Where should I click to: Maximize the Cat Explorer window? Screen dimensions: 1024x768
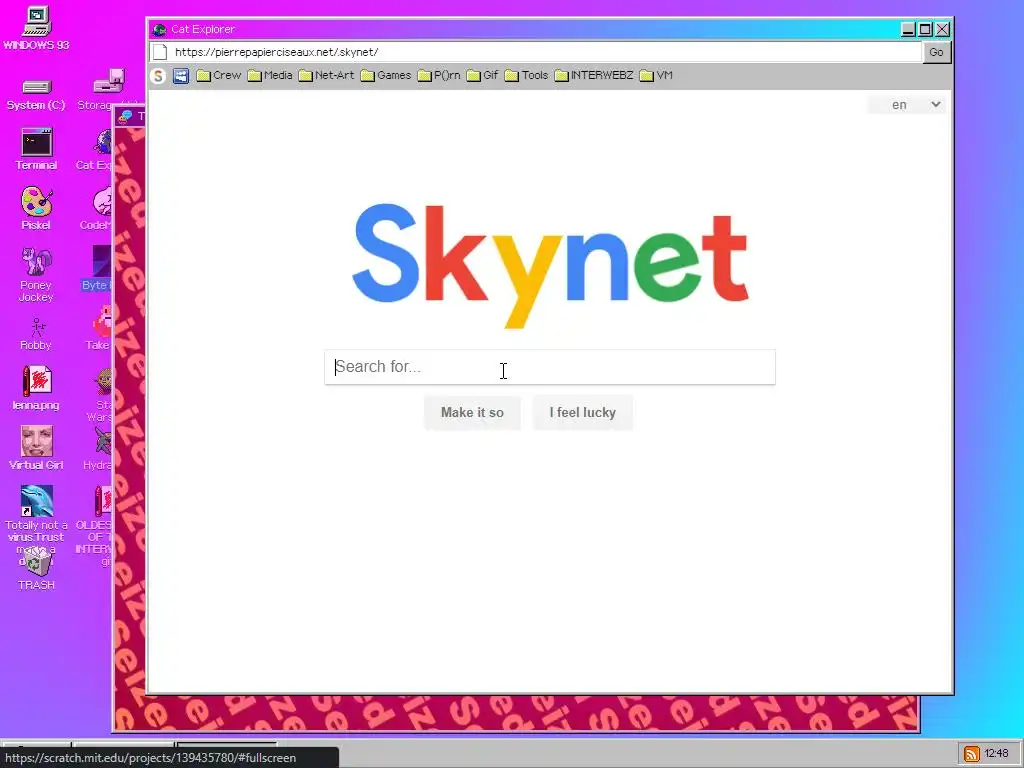[925, 29]
